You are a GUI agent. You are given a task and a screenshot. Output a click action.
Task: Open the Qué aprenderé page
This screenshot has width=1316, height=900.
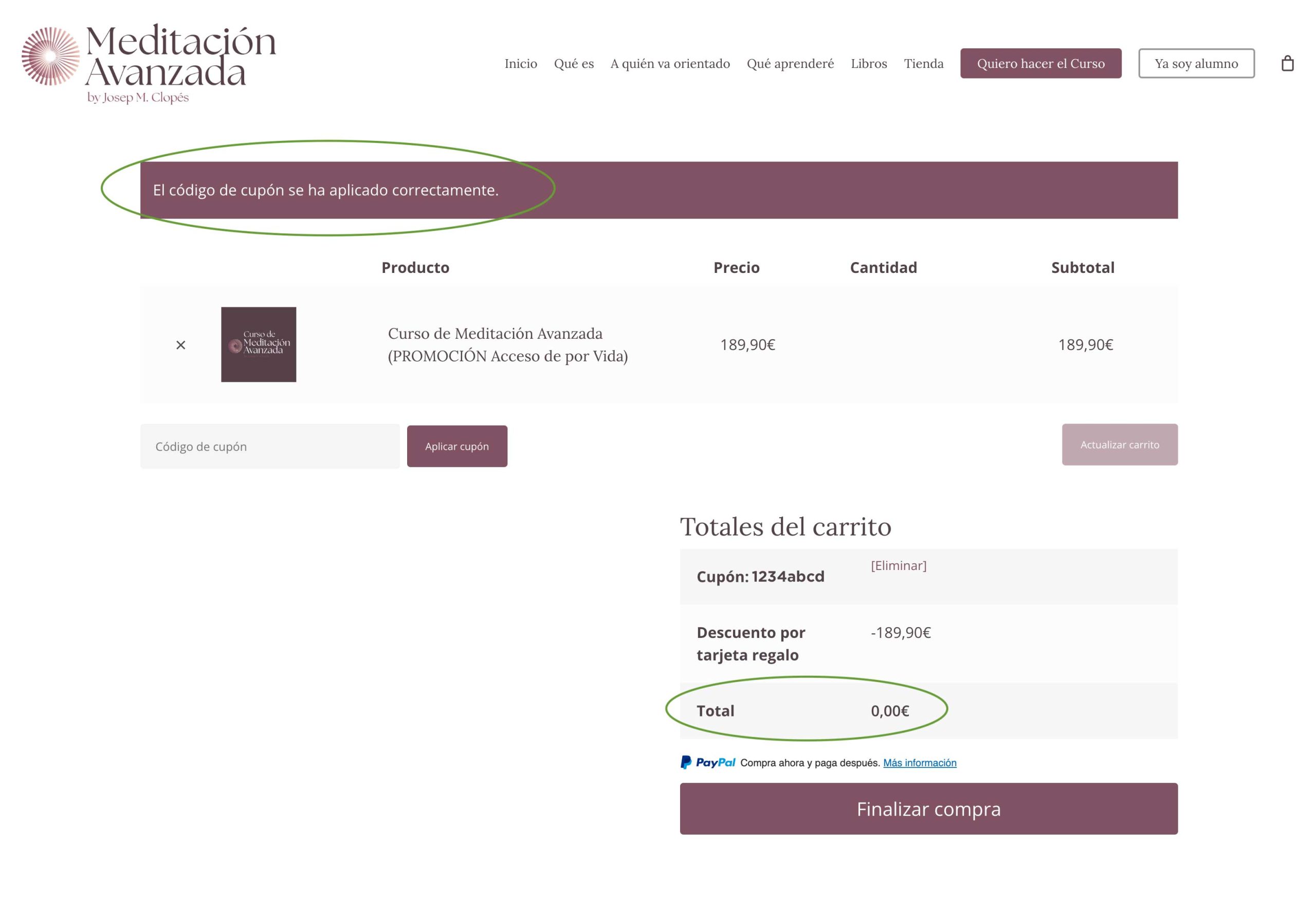[790, 63]
